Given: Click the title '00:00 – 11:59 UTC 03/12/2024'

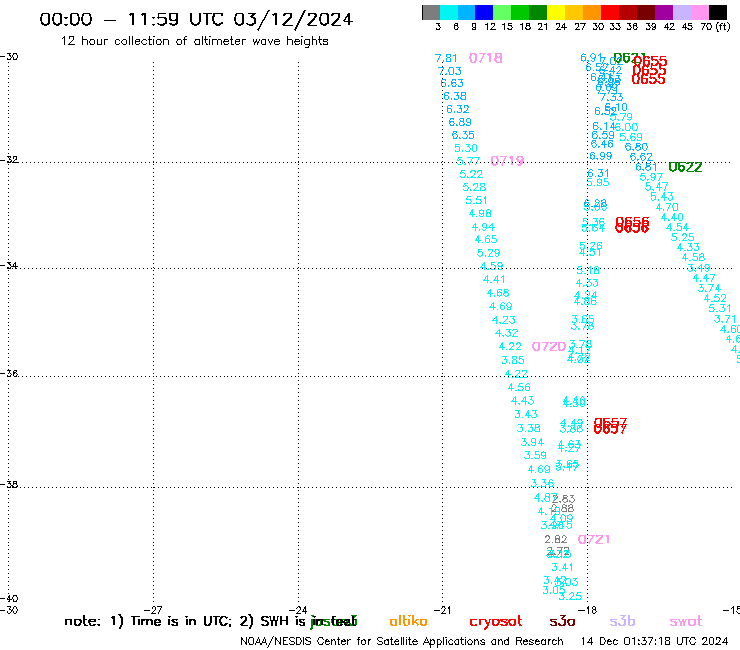Looking at the screenshot, I should 196,19.
